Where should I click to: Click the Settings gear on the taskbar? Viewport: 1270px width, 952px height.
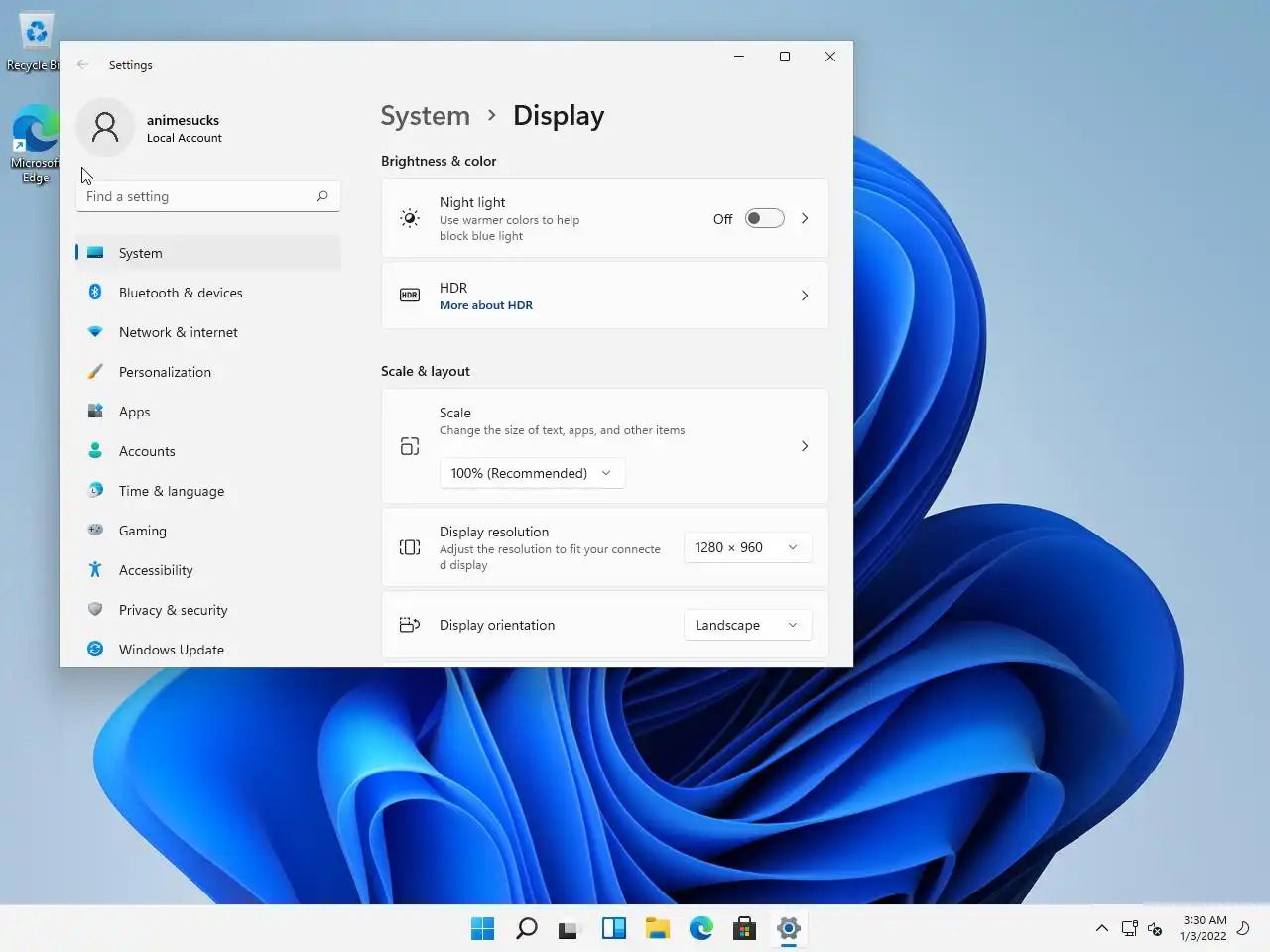pos(789,928)
